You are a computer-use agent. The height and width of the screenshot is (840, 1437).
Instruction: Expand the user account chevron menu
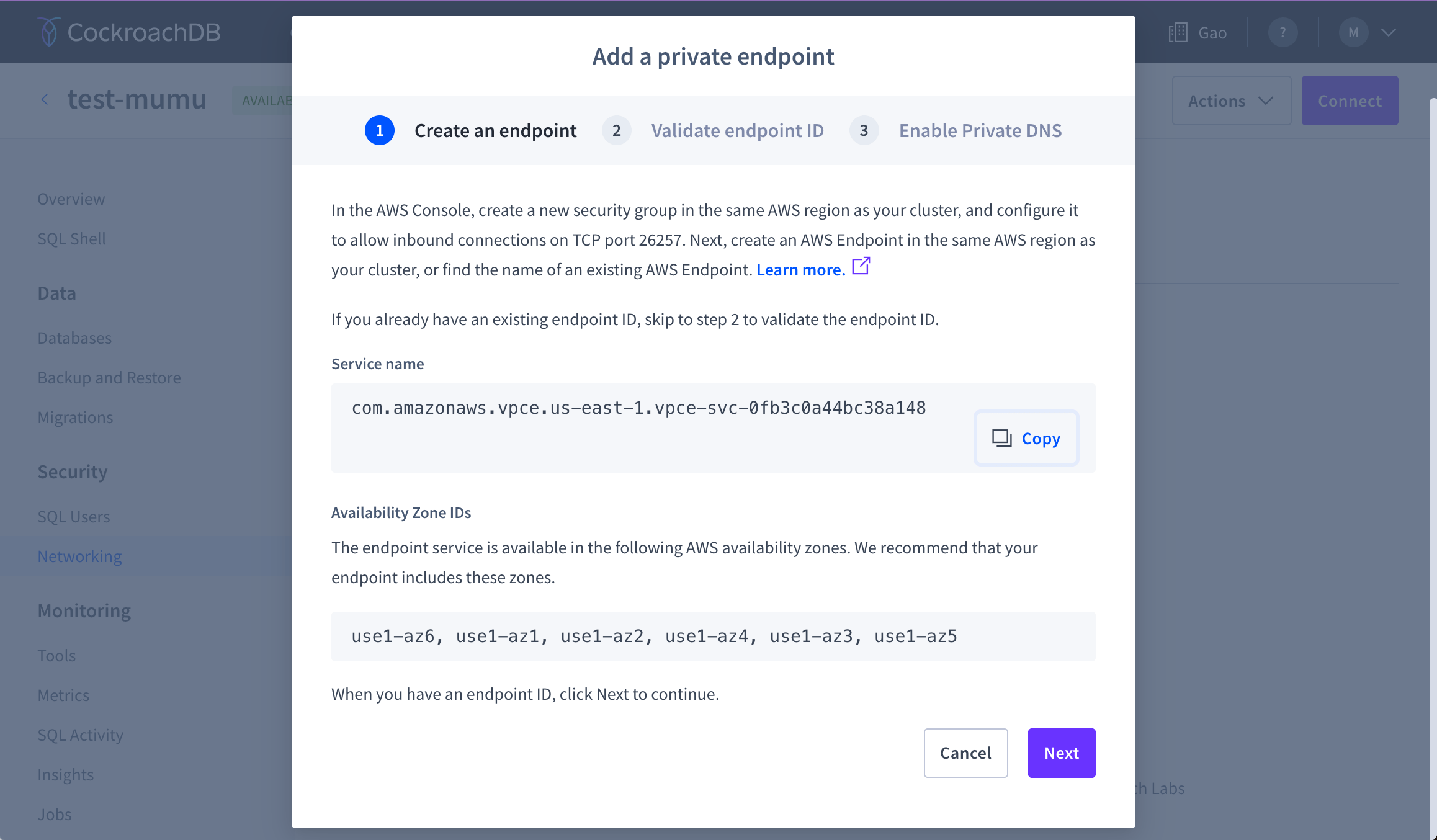[x=1389, y=32]
